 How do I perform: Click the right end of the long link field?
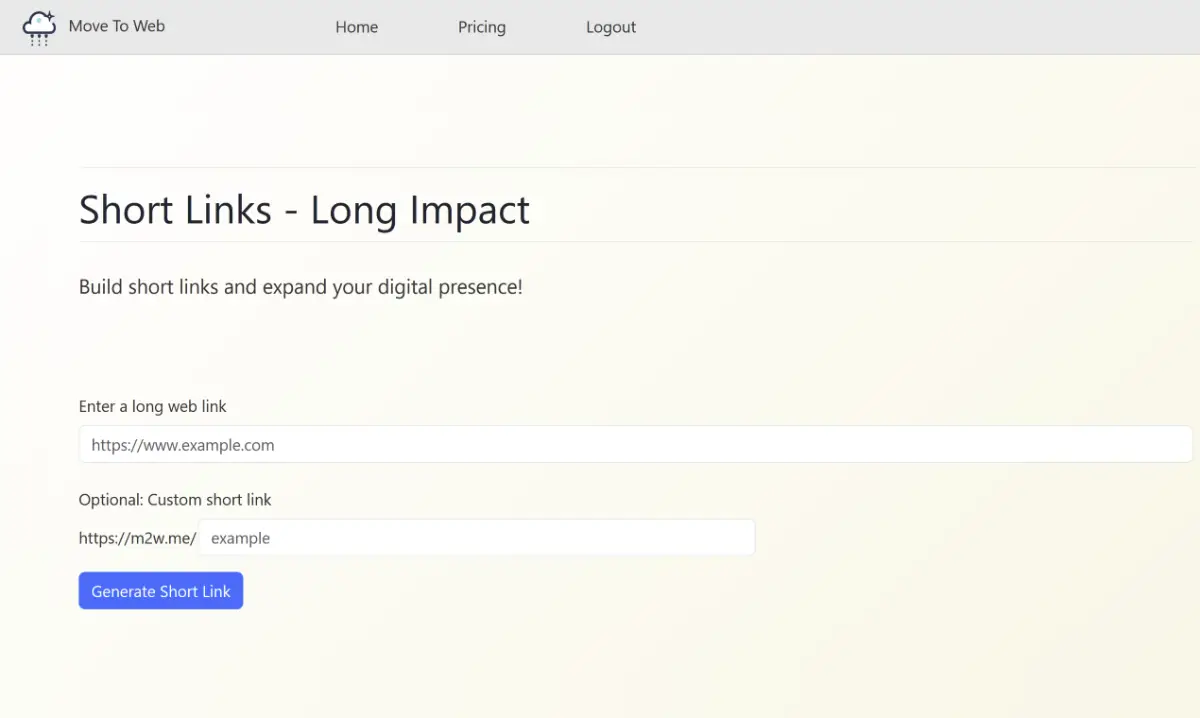[x=1170, y=445]
